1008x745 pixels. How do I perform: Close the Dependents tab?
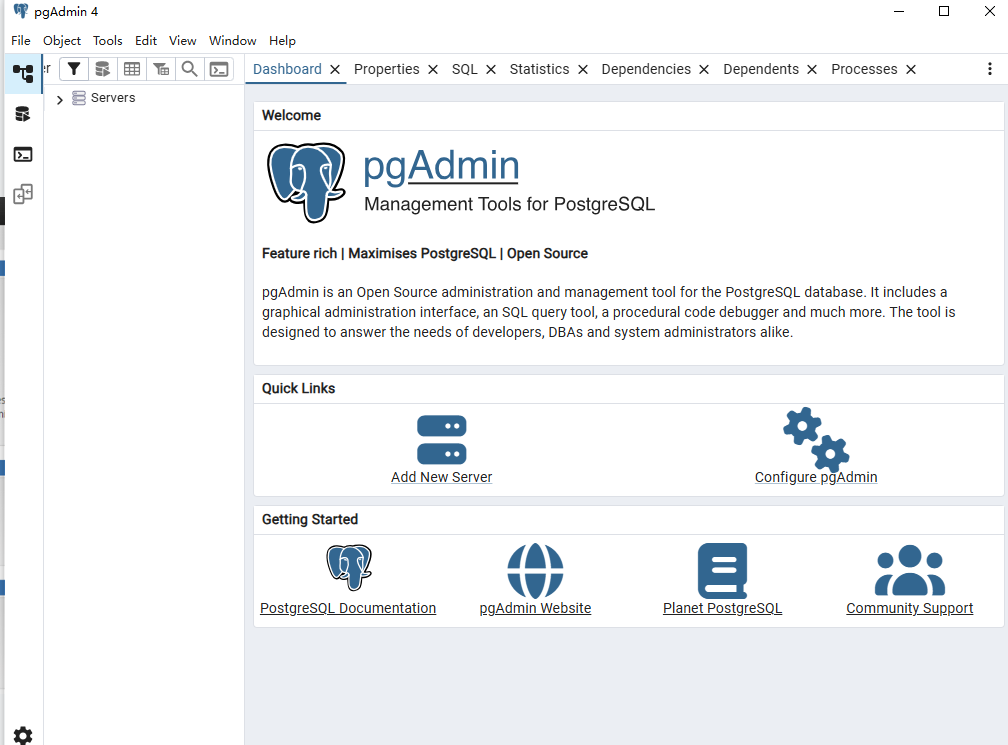tap(812, 69)
